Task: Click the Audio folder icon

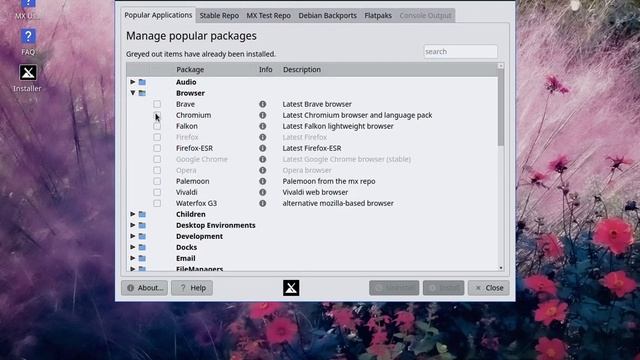Action: click(142, 82)
